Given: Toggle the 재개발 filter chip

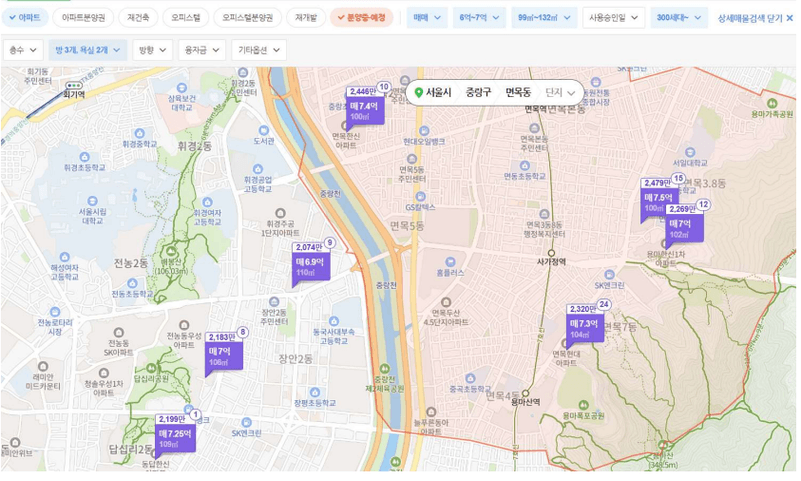Looking at the screenshot, I should (305, 17).
